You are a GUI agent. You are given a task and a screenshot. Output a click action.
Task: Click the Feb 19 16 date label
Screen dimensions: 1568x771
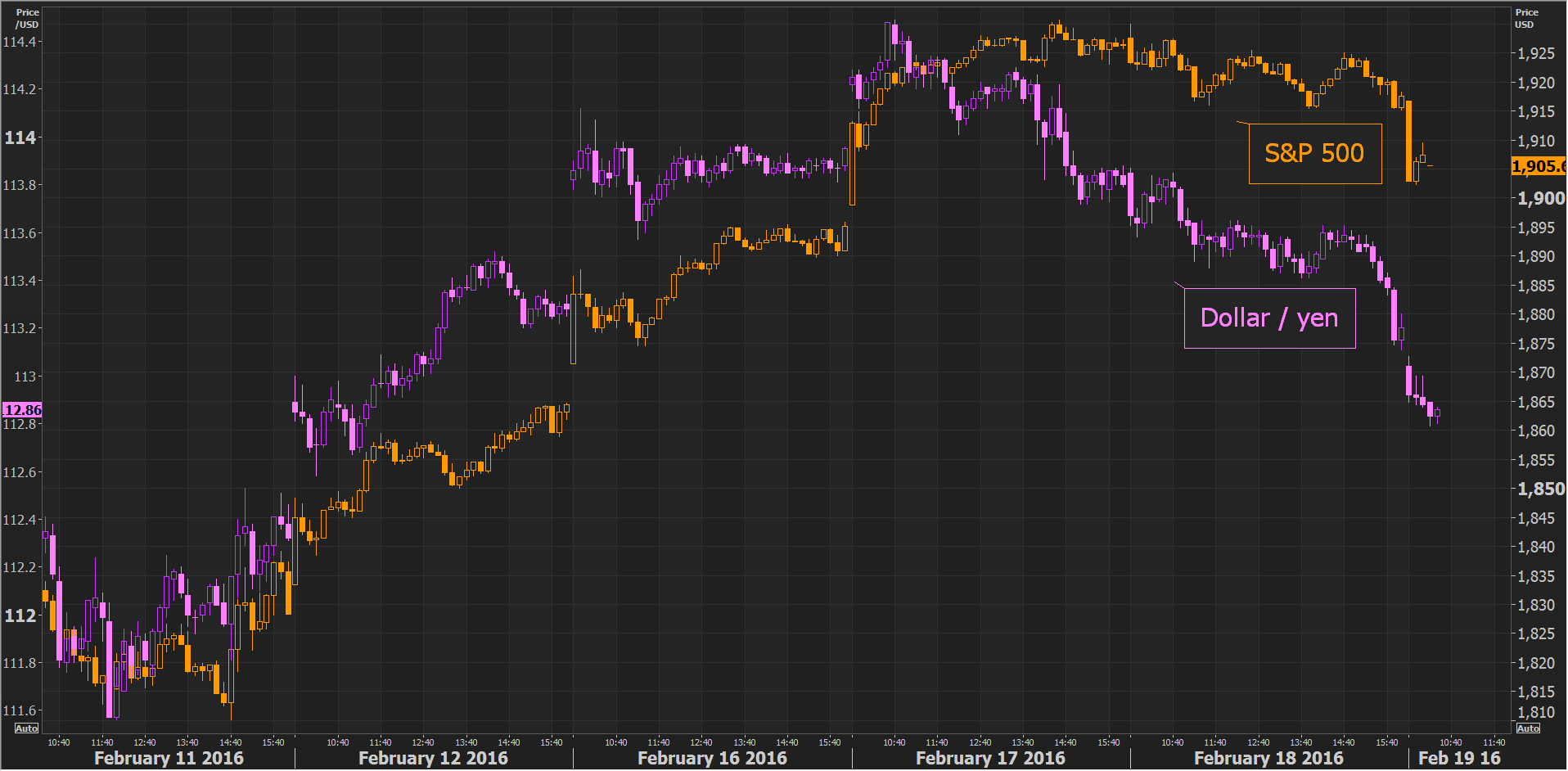point(1459,758)
